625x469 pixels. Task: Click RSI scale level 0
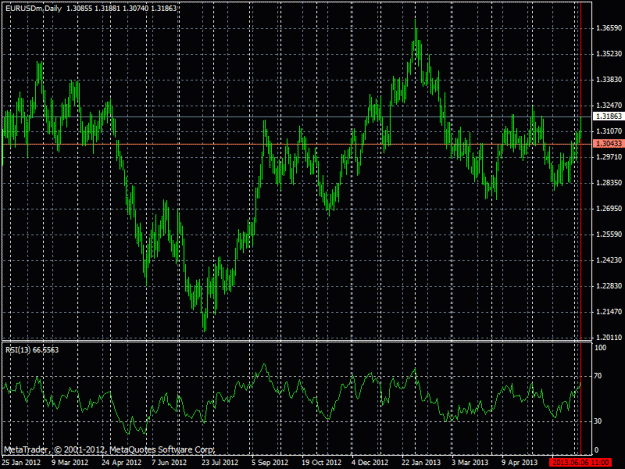coord(596,450)
